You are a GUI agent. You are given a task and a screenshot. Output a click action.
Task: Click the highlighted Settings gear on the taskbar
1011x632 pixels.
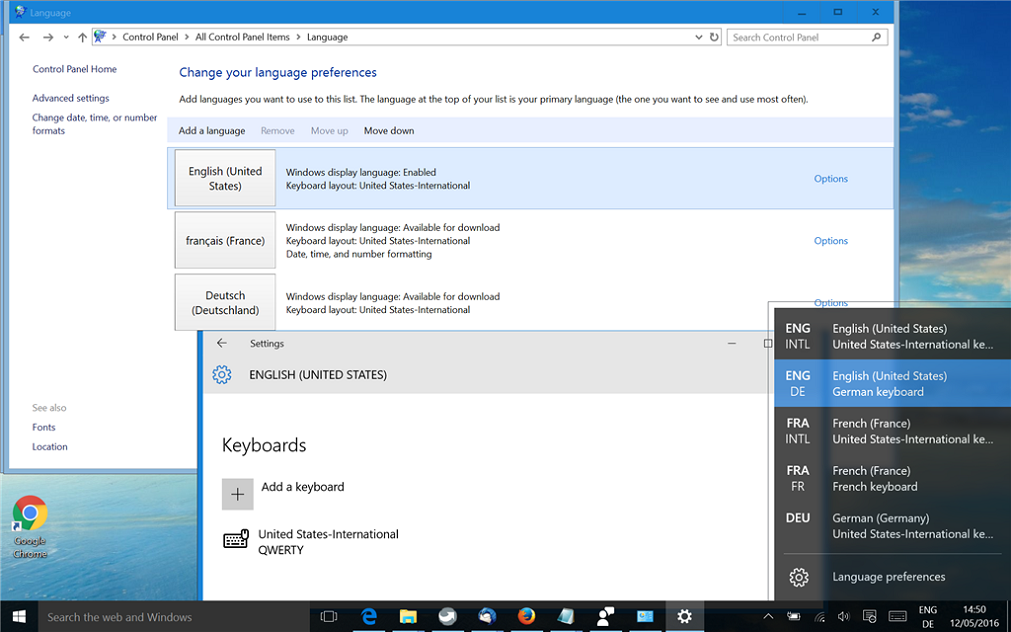tap(685, 617)
